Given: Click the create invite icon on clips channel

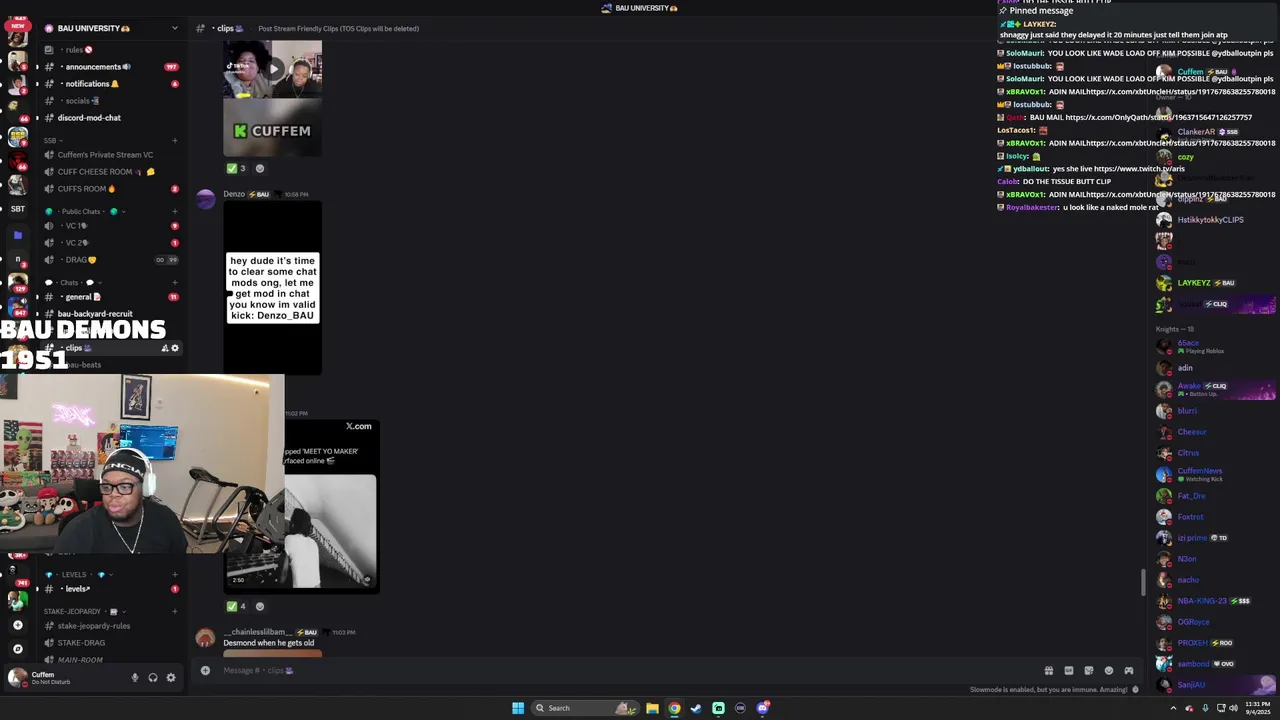Looking at the screenshot, I should click(164, 348).
